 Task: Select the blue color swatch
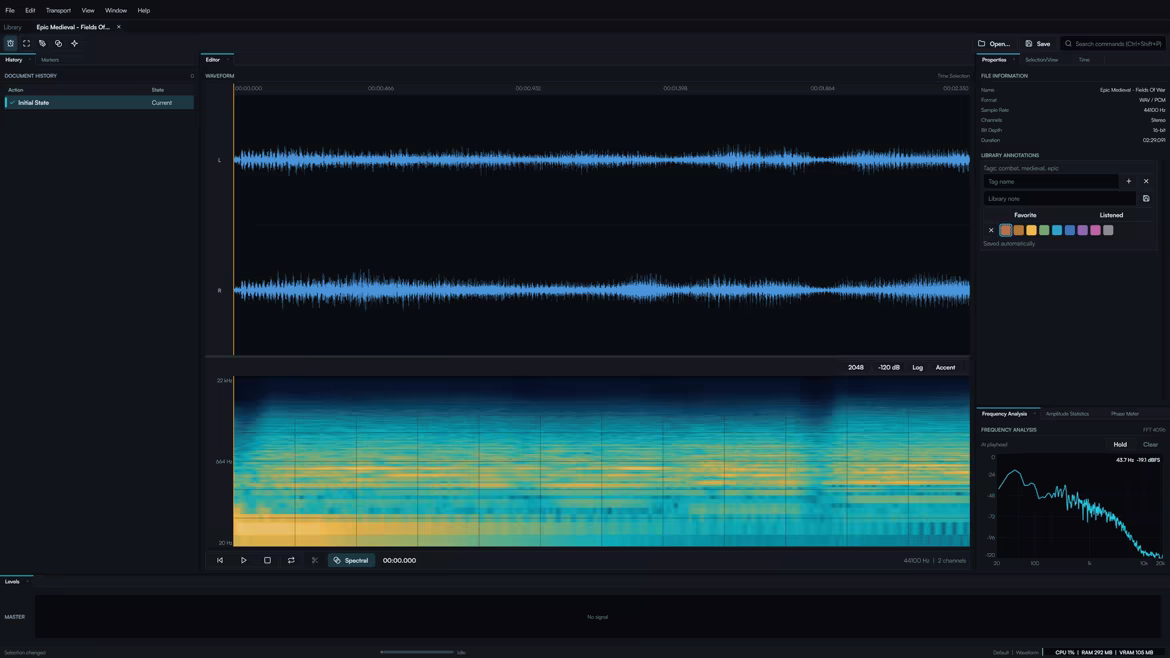[1069, 231]
